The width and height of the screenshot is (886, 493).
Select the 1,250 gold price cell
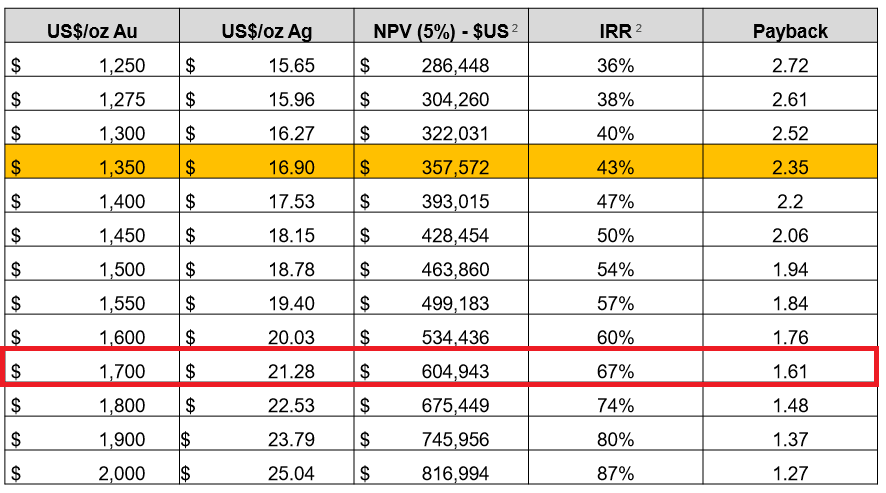[x=92, y=66]
